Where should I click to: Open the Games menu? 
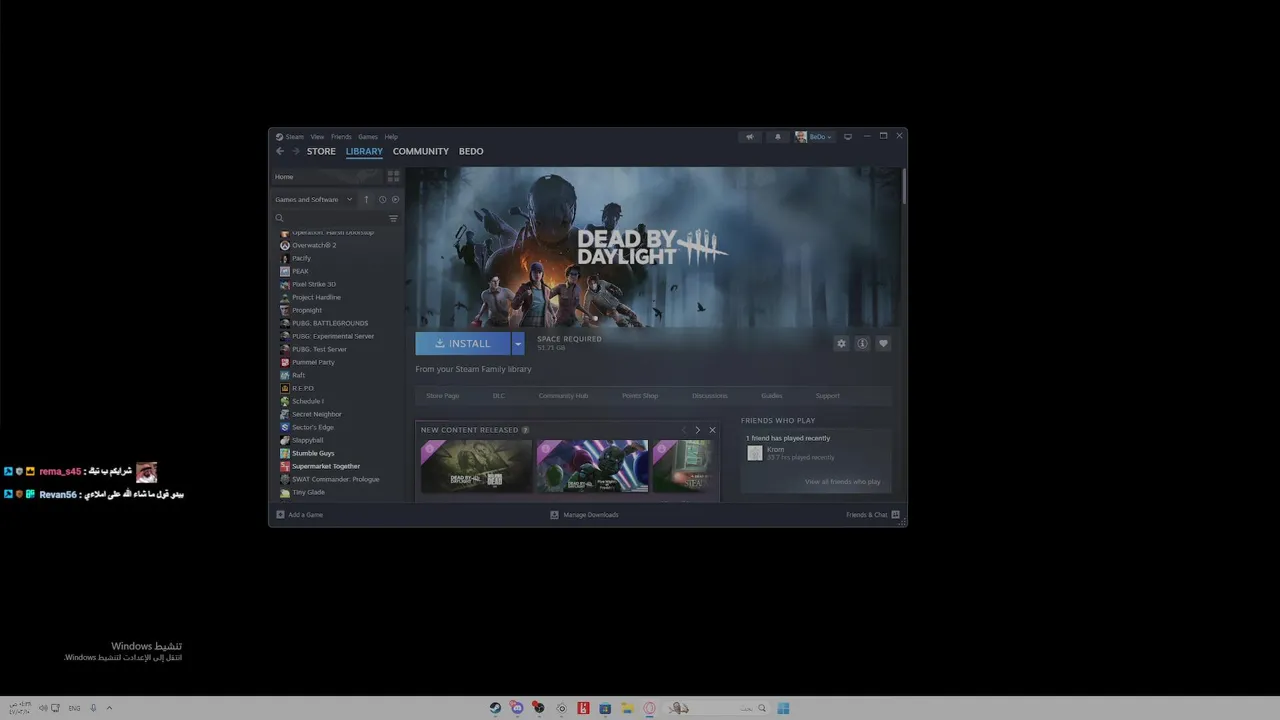[x=368, y=137]
